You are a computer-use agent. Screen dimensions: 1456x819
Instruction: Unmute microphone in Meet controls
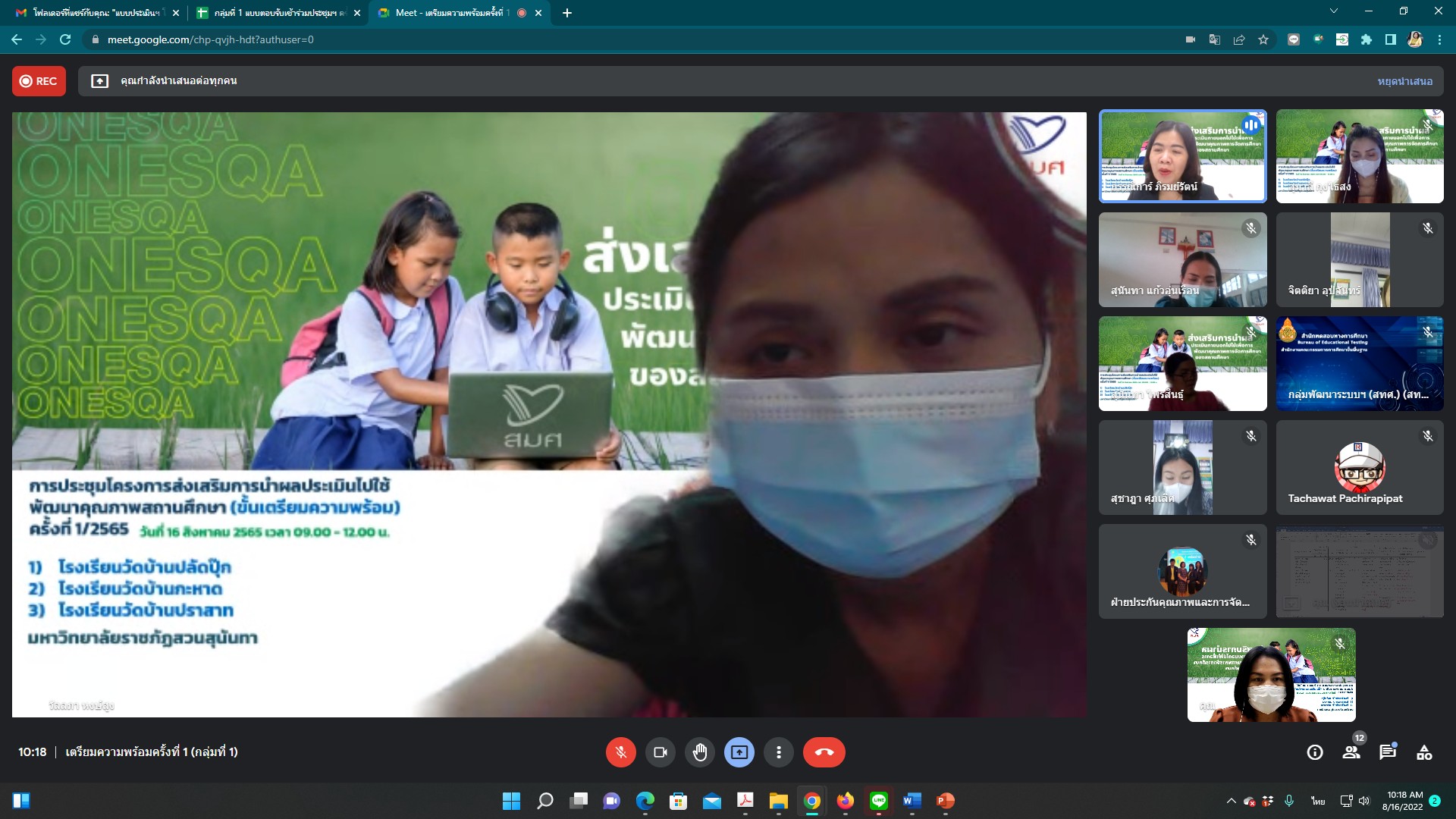[x=620, y=752]
